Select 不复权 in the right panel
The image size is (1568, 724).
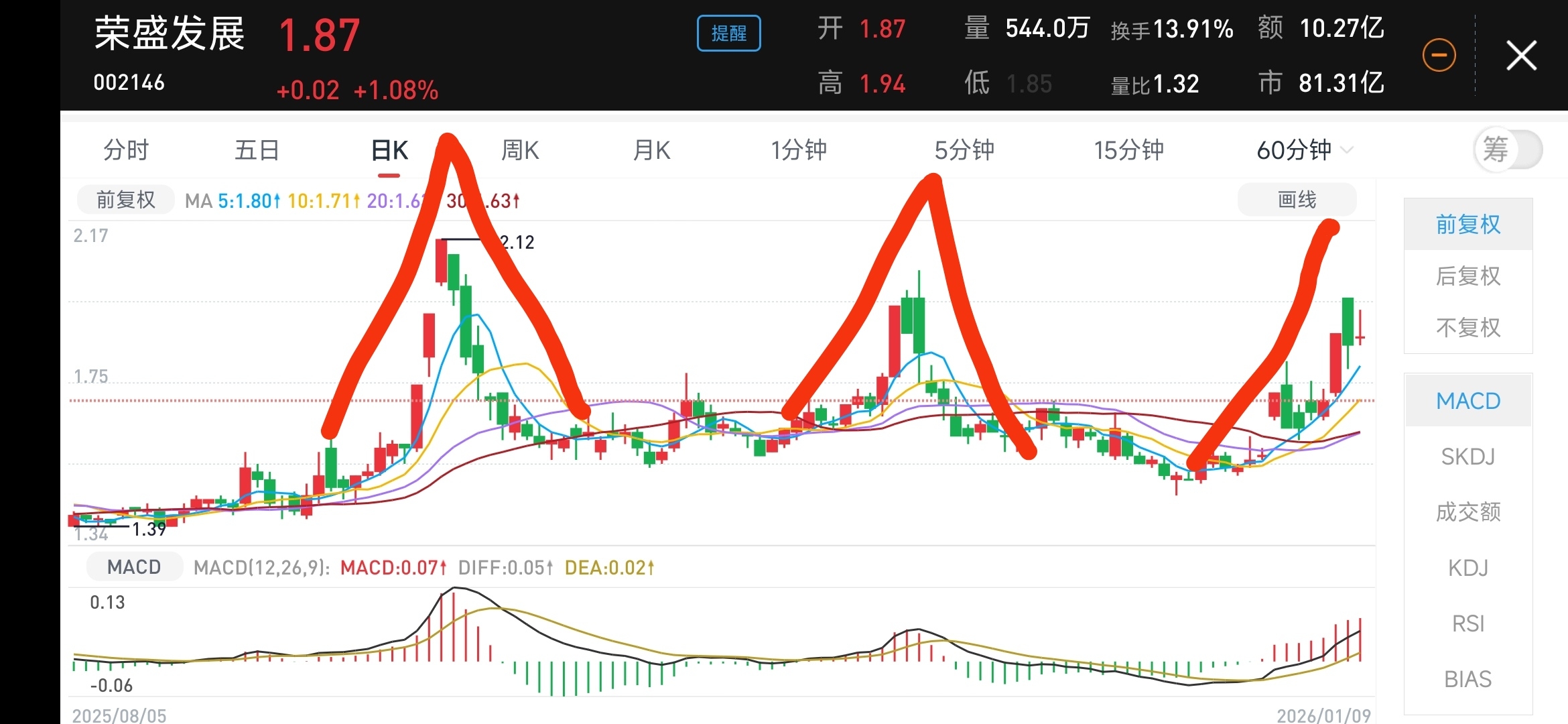click(x=1467, y=328)
